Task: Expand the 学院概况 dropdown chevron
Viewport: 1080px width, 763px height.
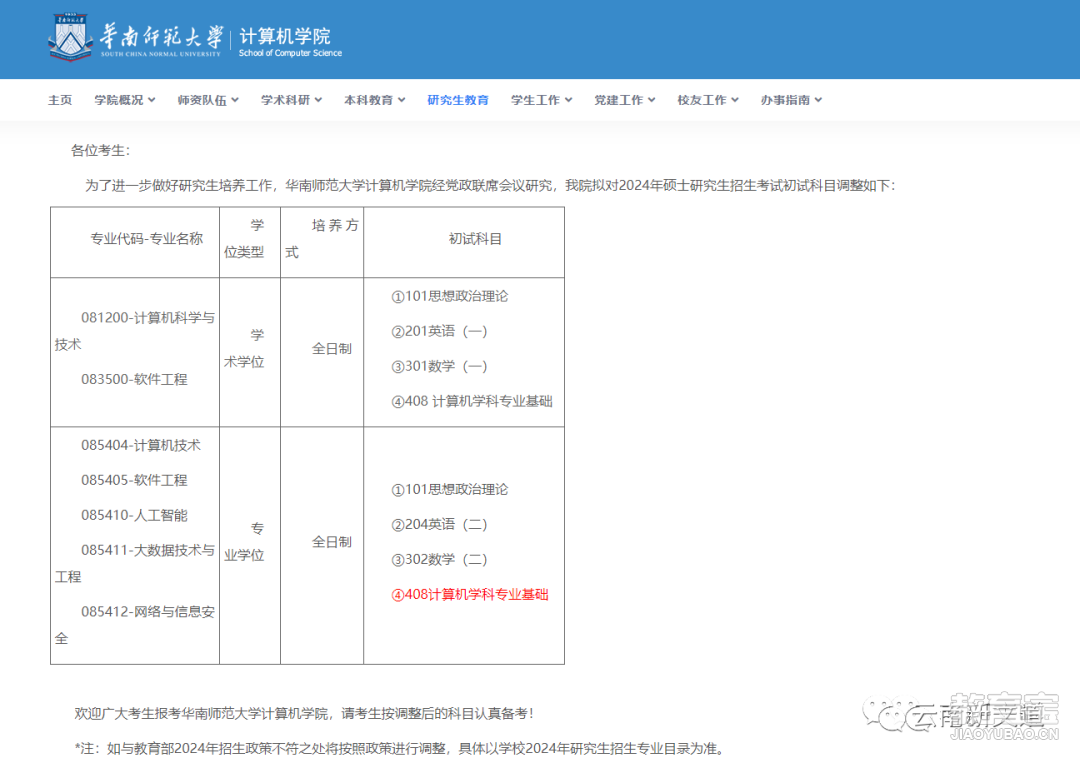Action: [152, 100]
